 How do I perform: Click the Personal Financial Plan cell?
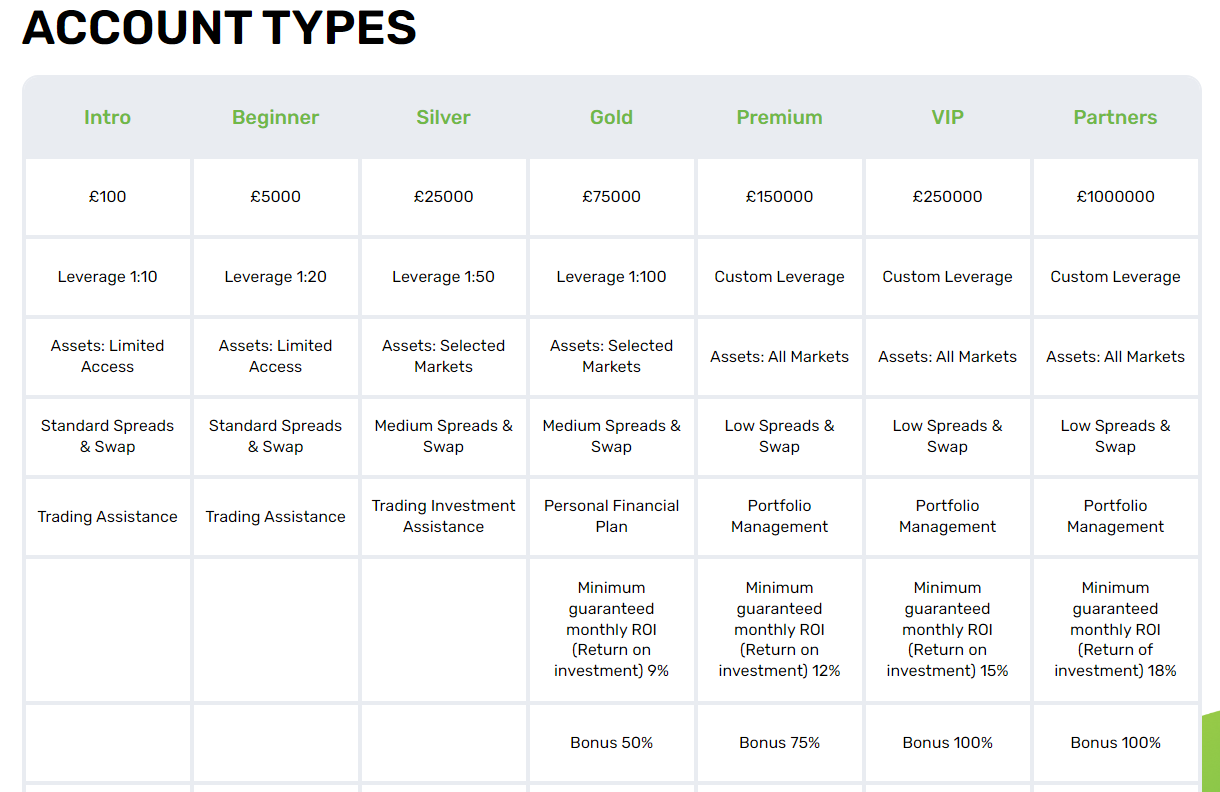tap(611, 516)
